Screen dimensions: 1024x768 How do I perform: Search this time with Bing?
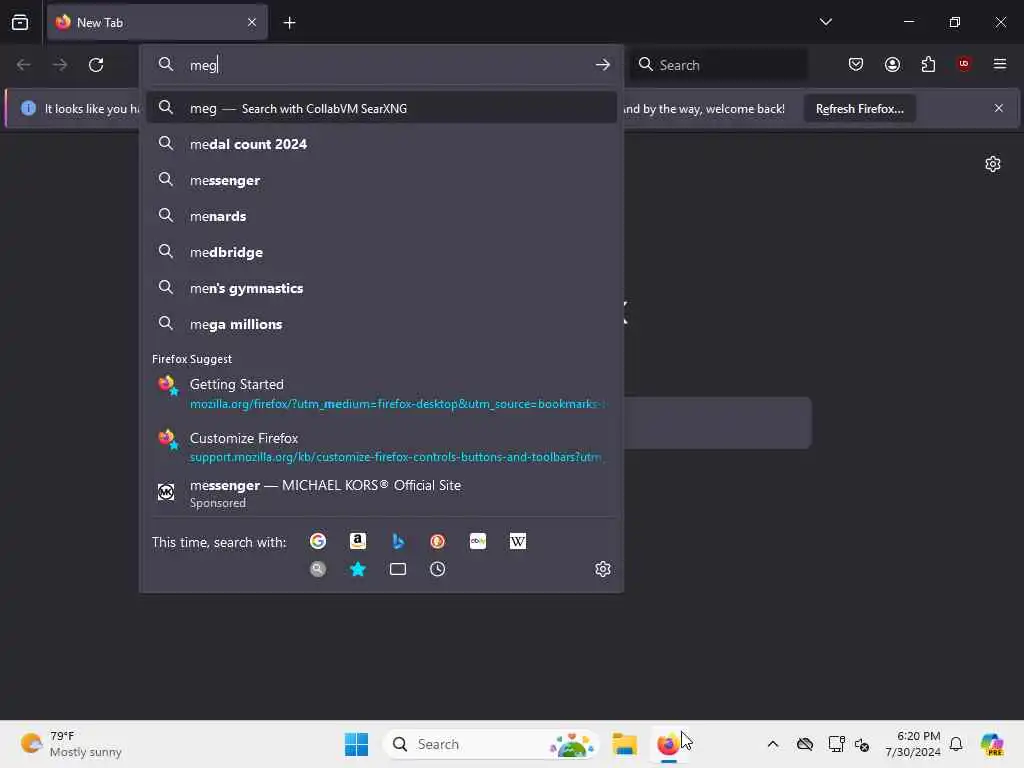[398, 541]
